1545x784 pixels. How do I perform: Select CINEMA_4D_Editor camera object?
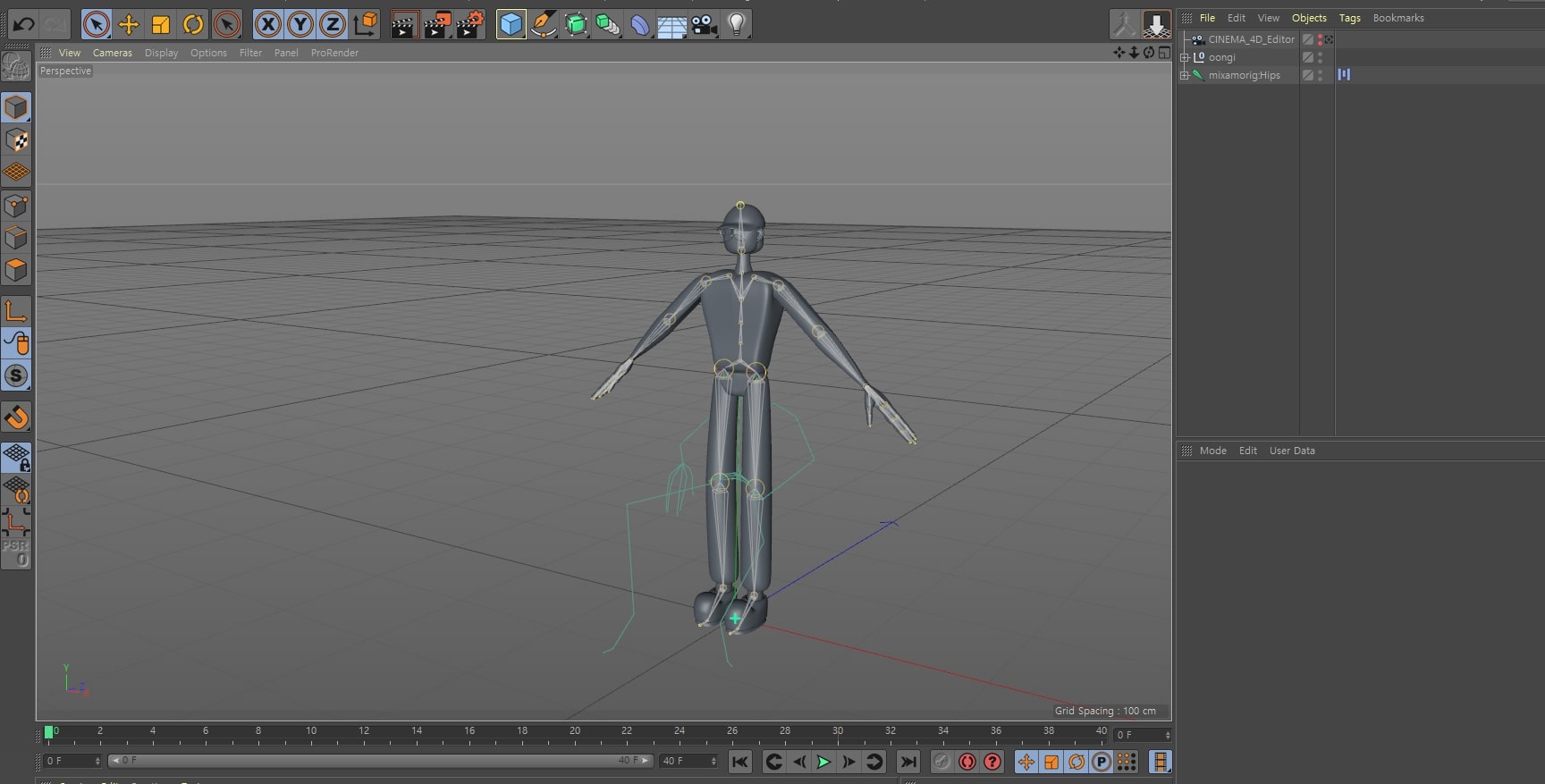pyautogui.click(x=1251, y=39)
